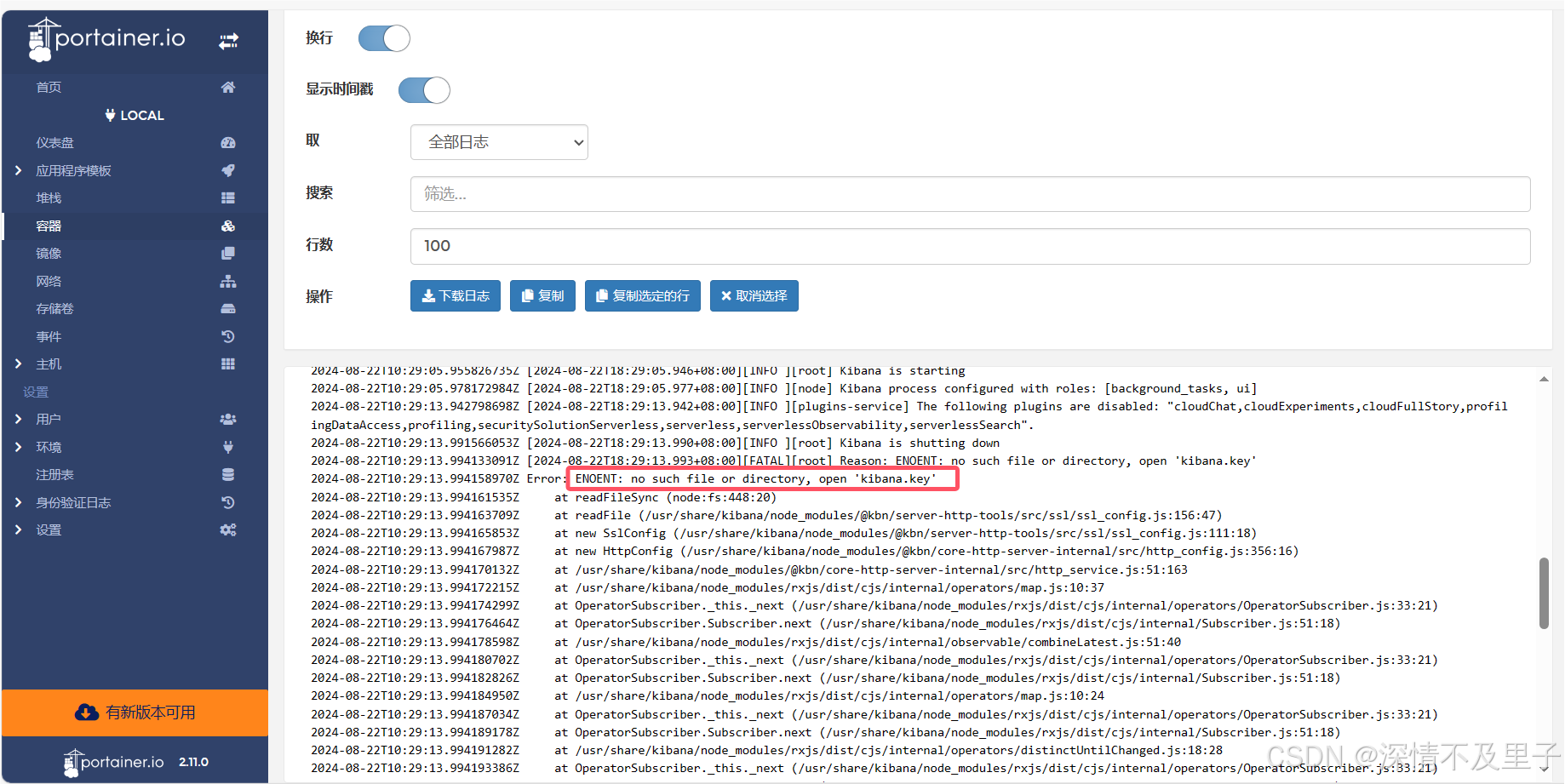Click the gears icon beside 设置
The image size is (1565, 784).
tap(228, 529)
